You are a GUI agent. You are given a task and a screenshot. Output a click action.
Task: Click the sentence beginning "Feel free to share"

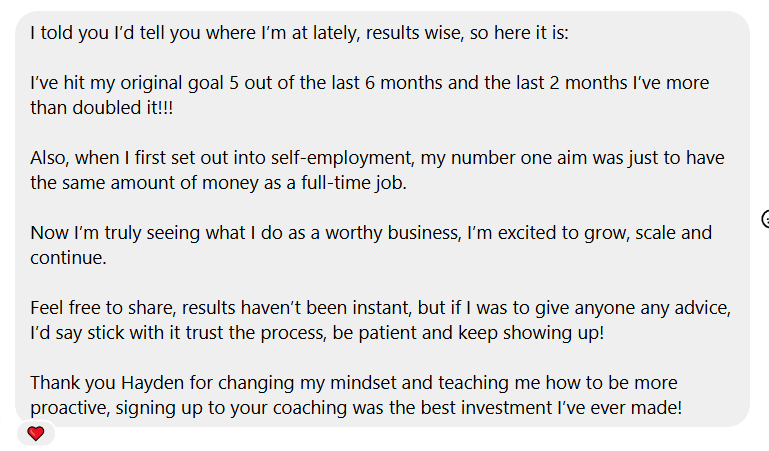point(381,320)
